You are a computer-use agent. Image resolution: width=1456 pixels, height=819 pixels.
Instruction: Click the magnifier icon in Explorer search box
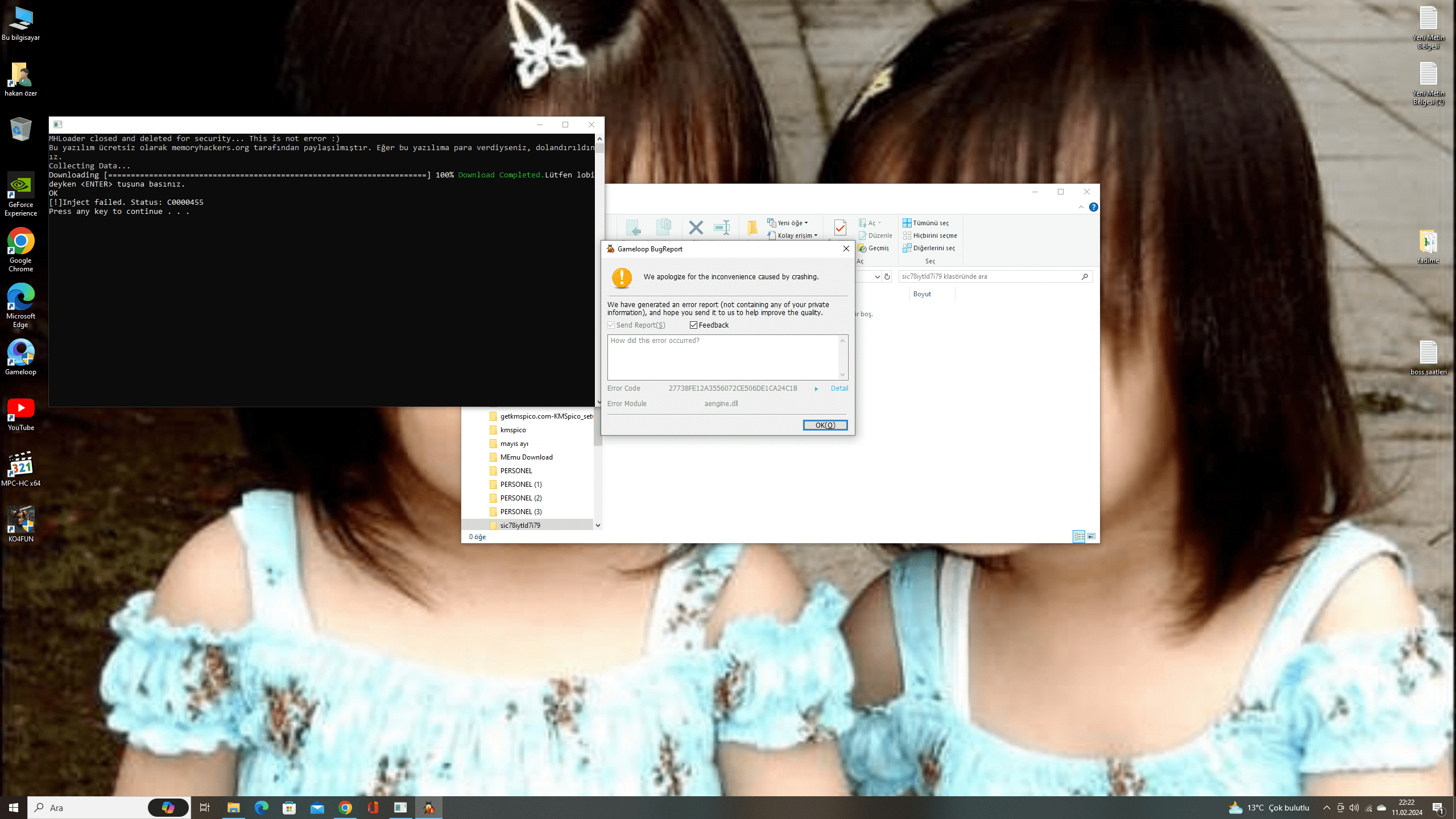pos(1085,276)
